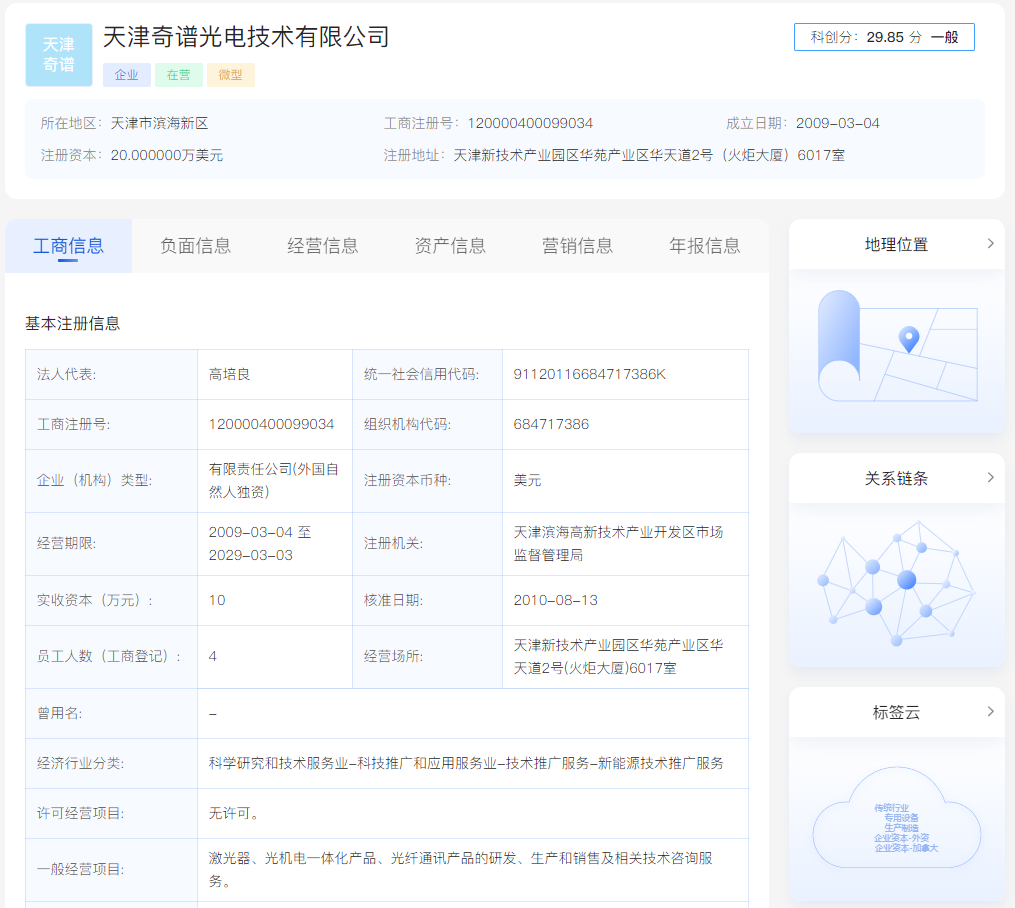The image size is (1015, 908).
Task: Click header 注册资本 value 20.000000万美元
Action: pos(166,155)
